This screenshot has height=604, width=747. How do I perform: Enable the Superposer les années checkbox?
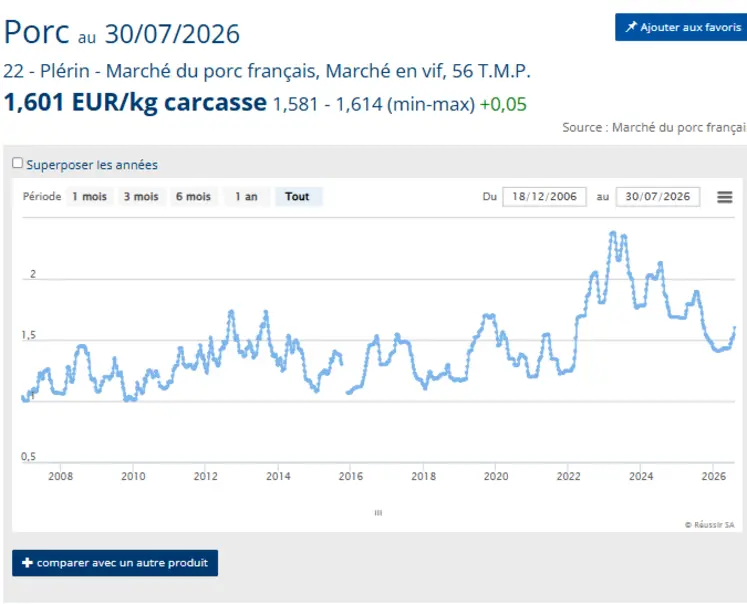18,163
